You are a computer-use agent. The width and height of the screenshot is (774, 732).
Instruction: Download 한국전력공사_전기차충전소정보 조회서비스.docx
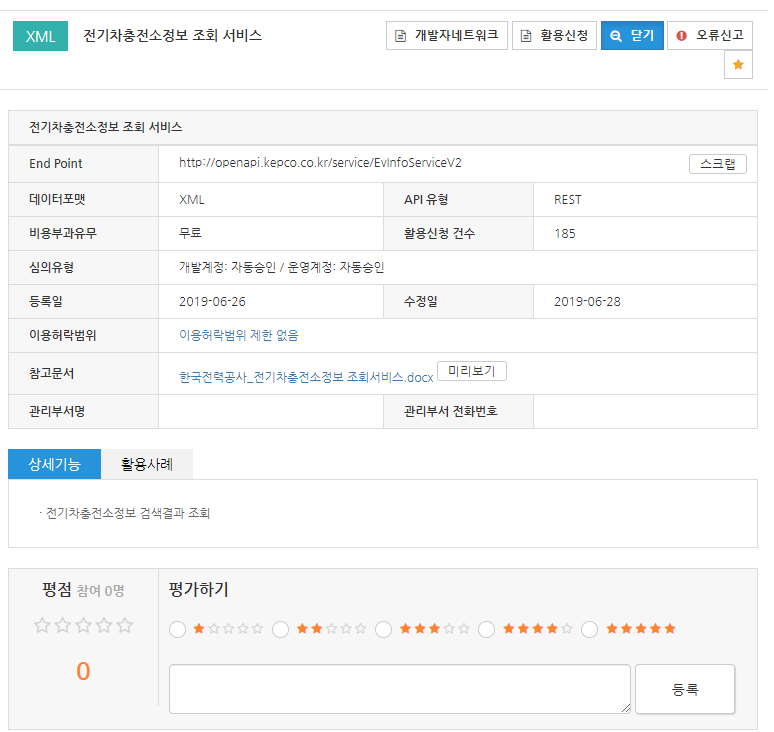(x=308, y=380)
